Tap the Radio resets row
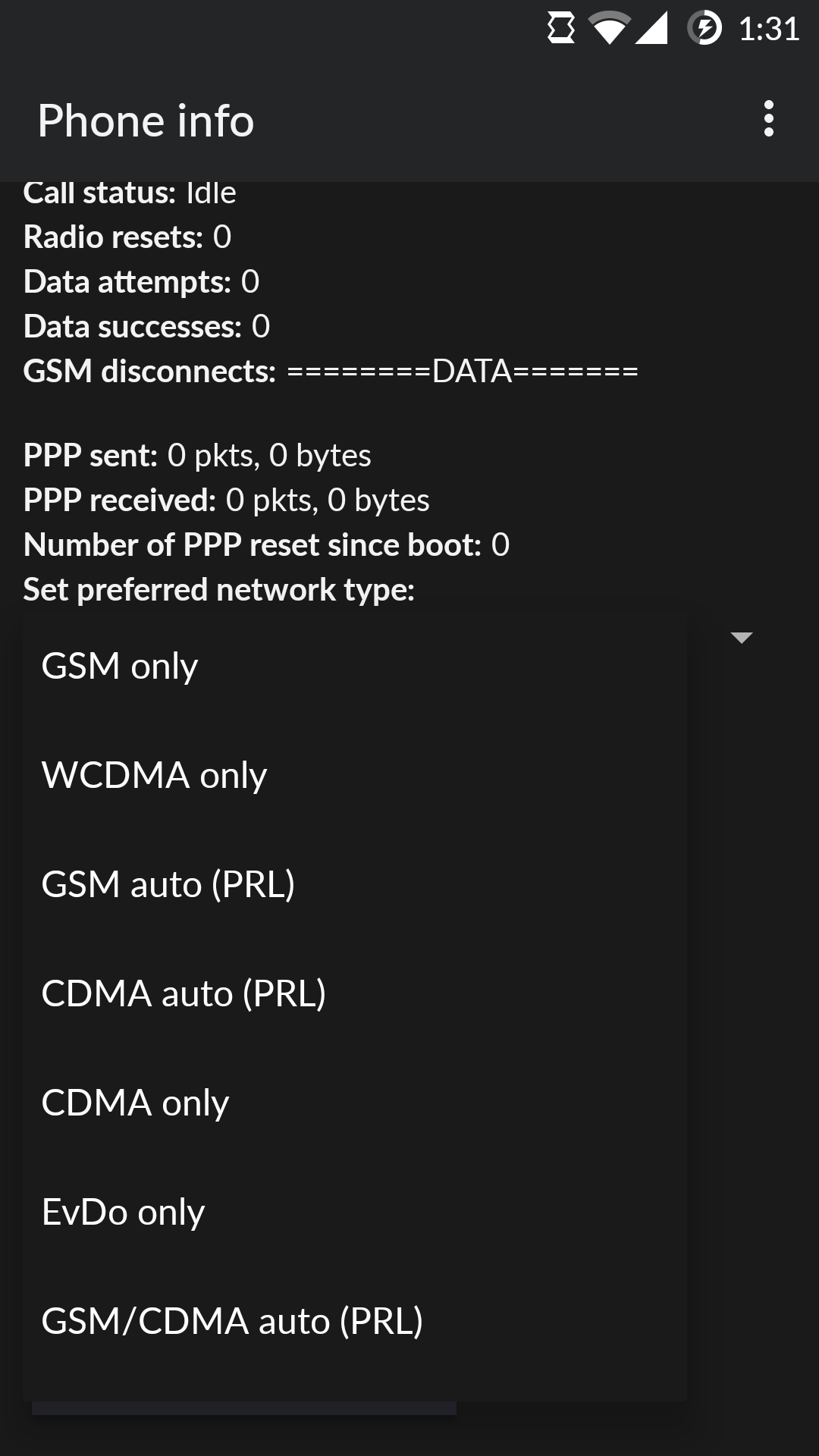The image size is (819, 1456). click(x=127, y=237)
